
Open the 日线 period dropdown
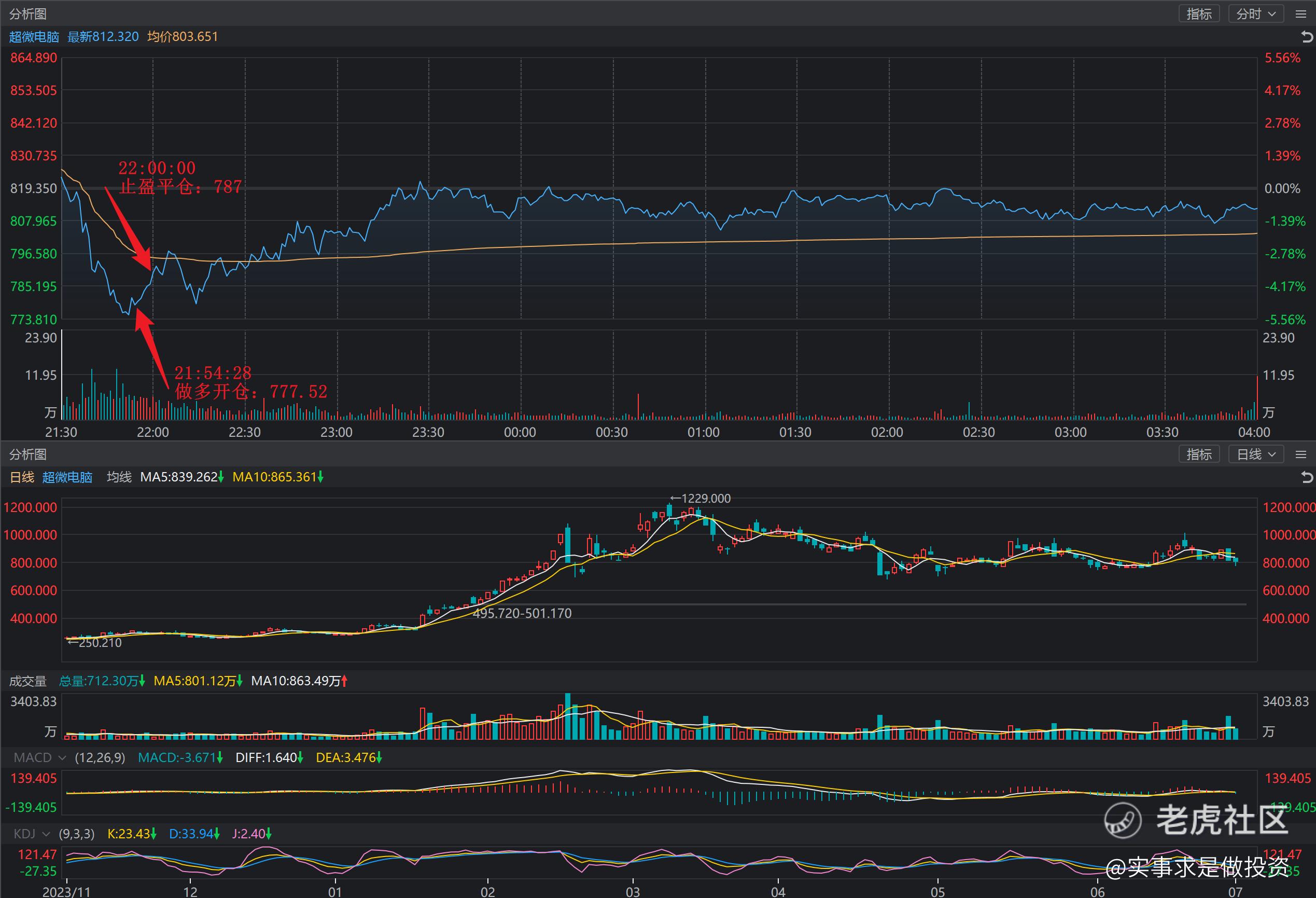[x=1255, y=454]
